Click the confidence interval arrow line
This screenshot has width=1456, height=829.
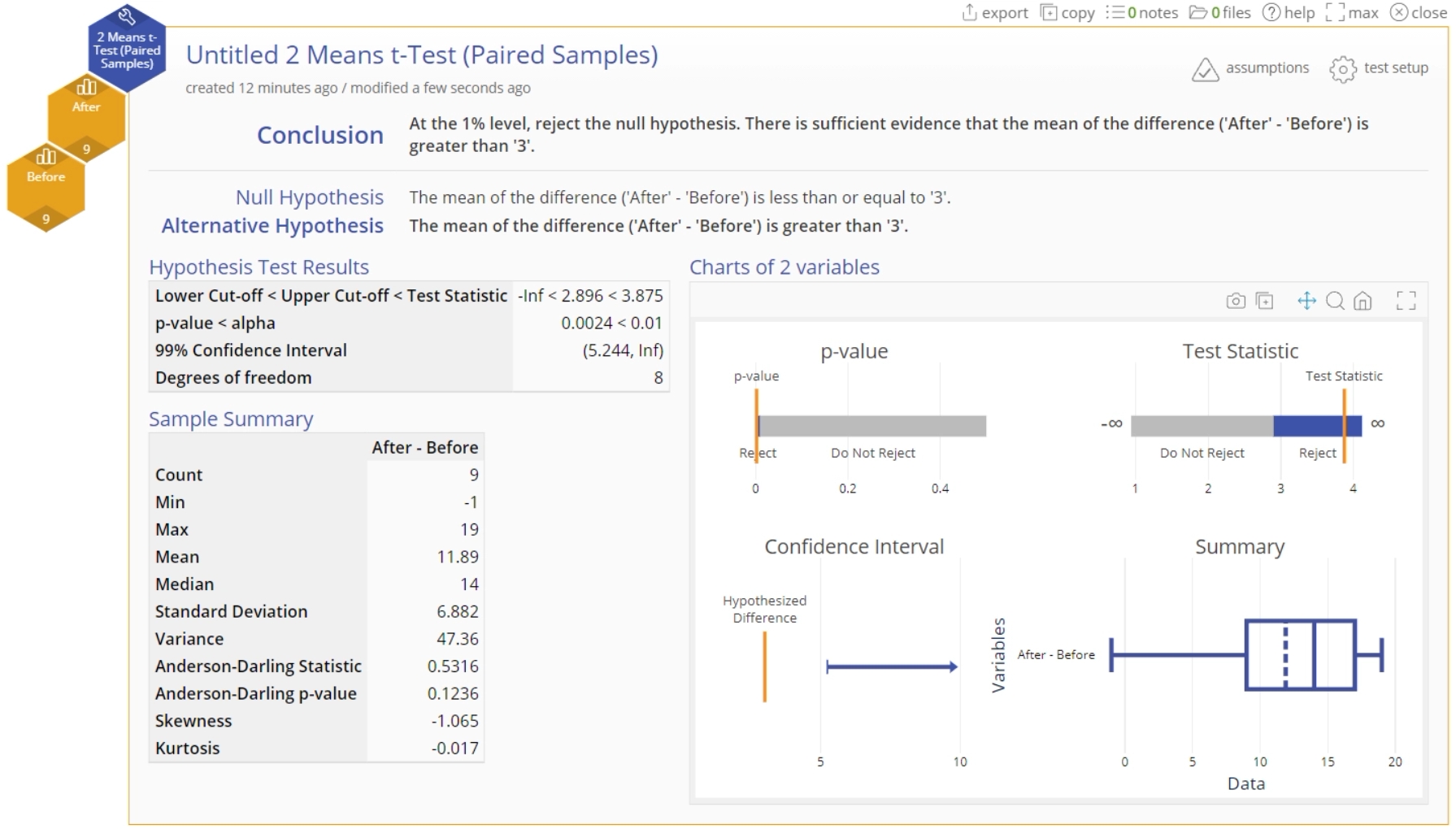[x=892, y=667]
